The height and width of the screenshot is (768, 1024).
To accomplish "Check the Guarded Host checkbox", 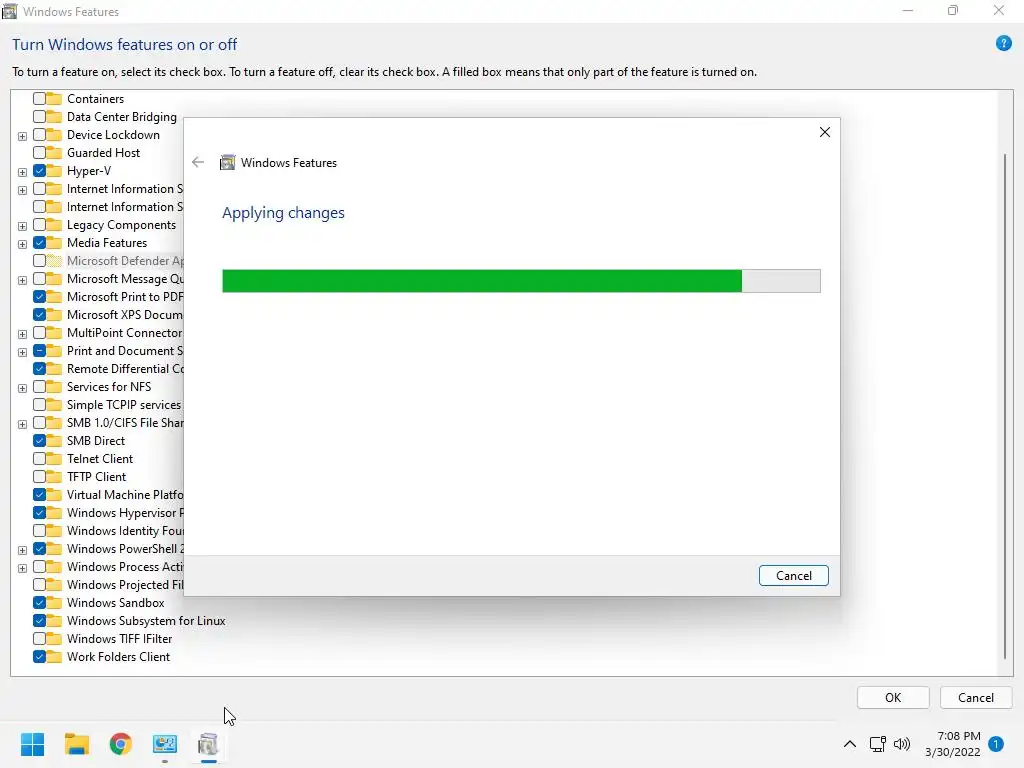I will [39, 153].
